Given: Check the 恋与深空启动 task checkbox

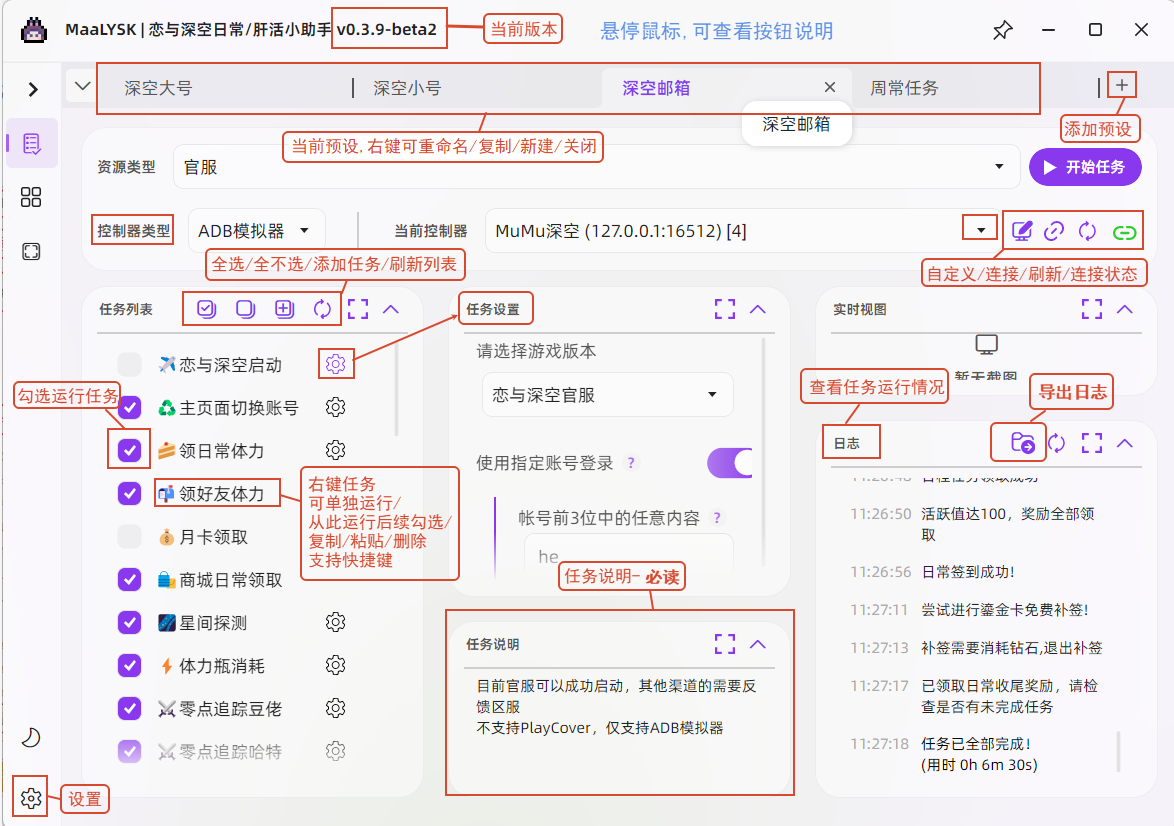Looking at the screenshot, I should 130,364.
